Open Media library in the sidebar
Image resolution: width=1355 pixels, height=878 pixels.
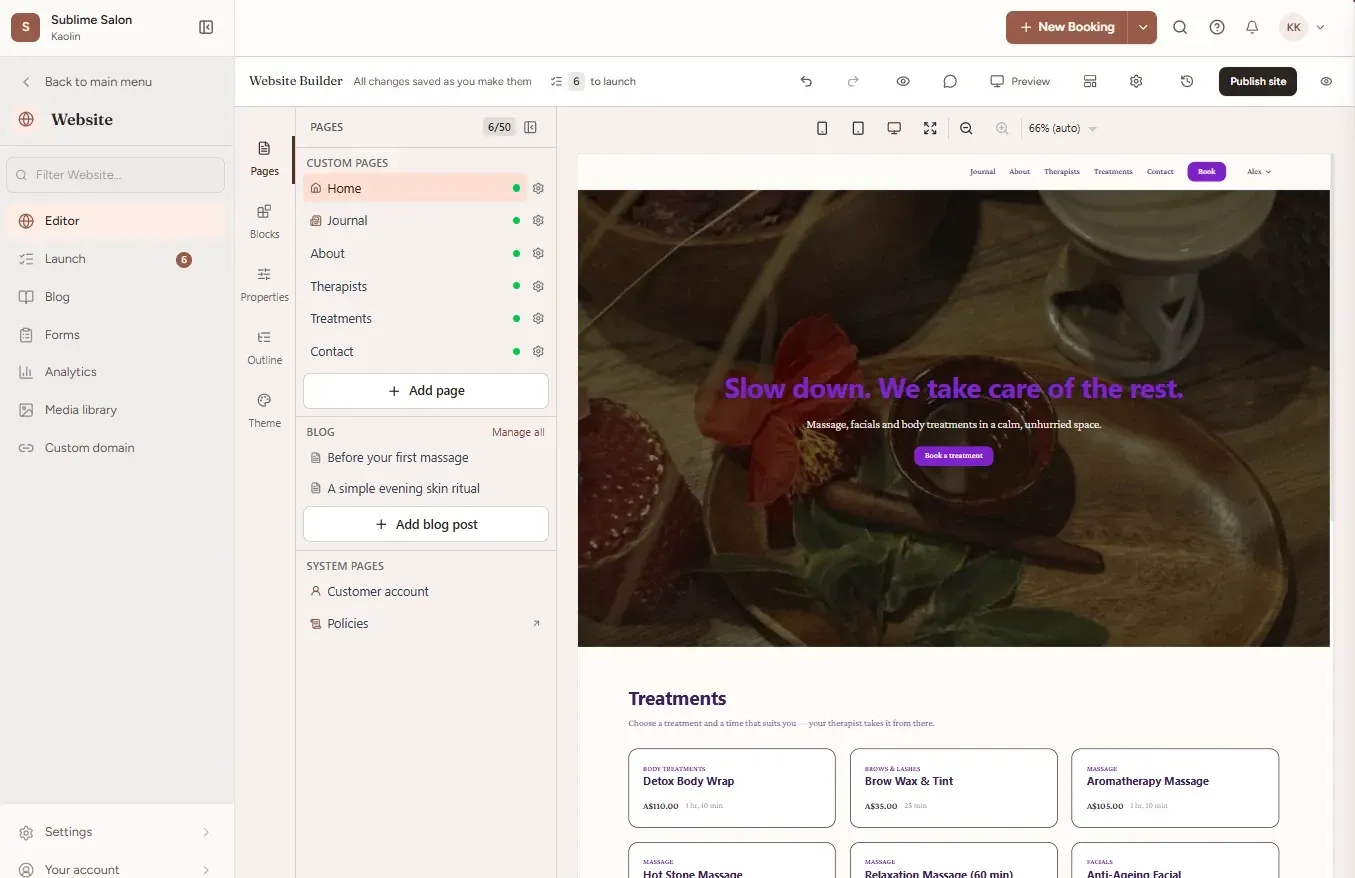(x=117, y=410)
